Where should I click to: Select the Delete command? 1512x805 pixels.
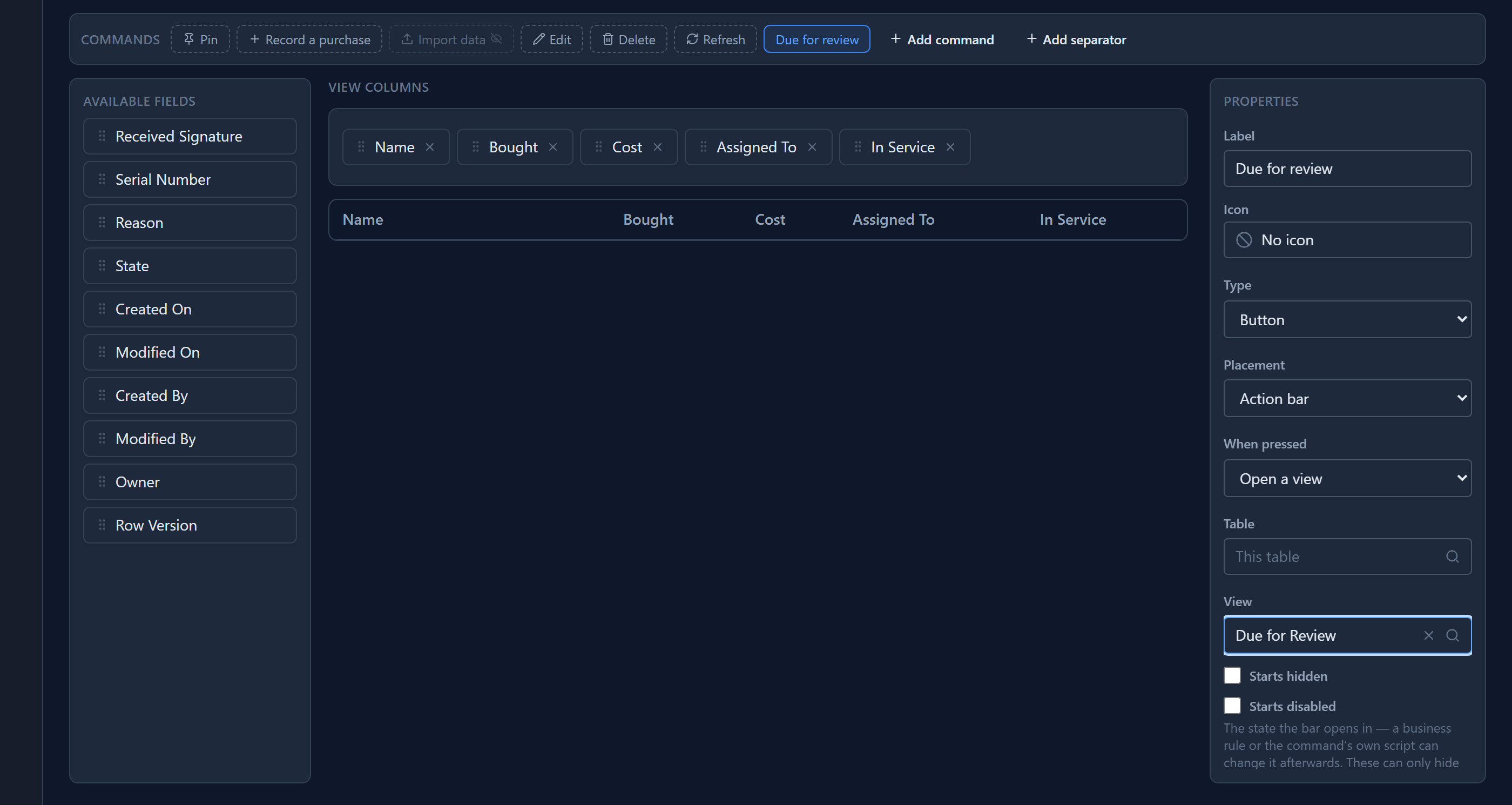628,39
